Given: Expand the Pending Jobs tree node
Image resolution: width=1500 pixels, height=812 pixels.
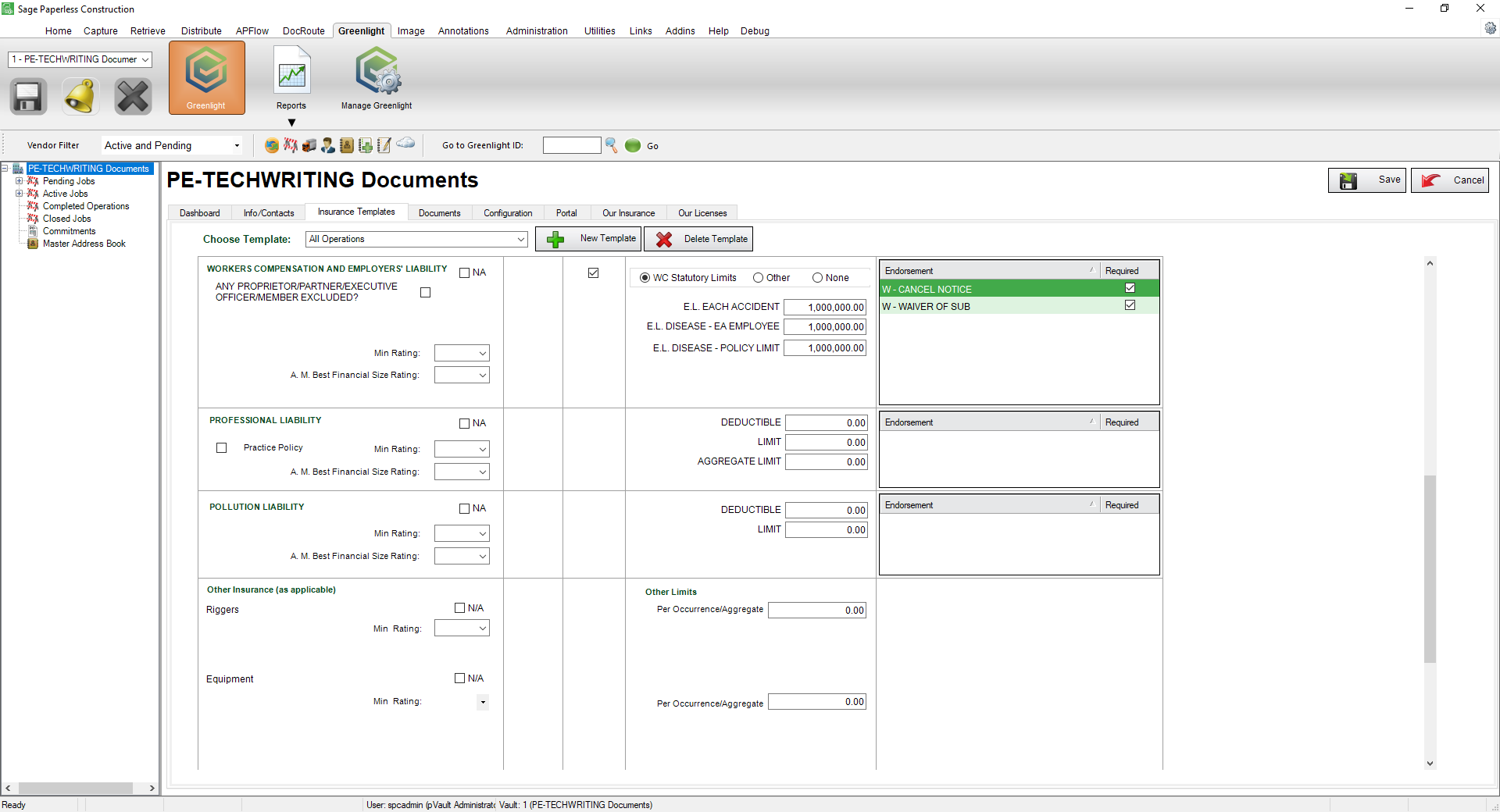Looking at the screenshot, I should click(x=19, y=181).
